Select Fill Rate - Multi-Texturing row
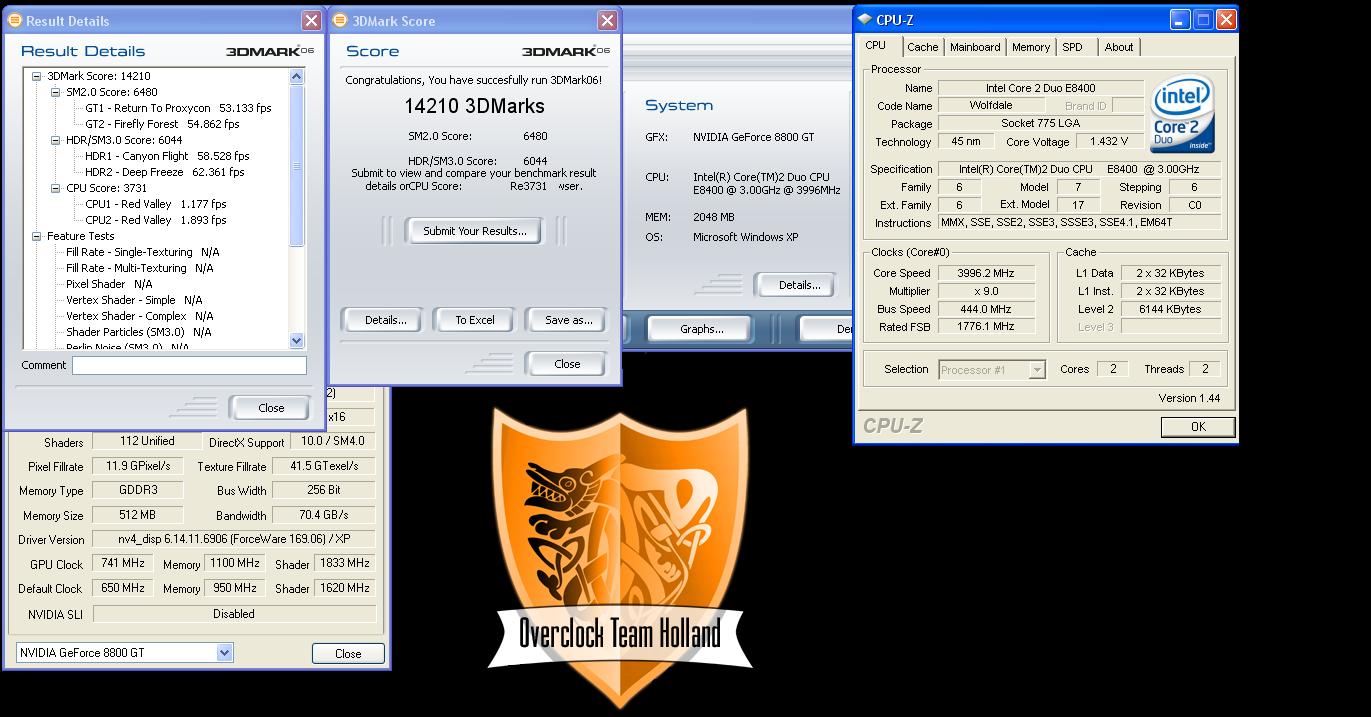Image resolution: width=1371 pixels, height=717 pixels. 140,268
